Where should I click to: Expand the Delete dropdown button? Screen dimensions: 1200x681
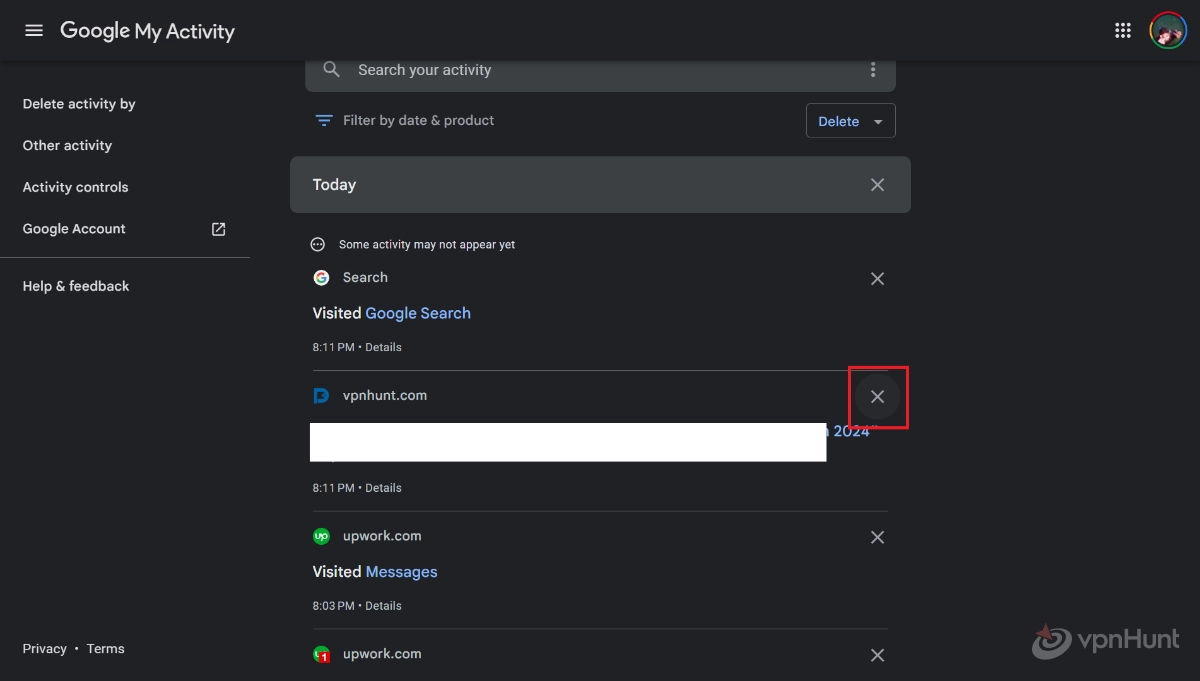click(x=851, y=121)
